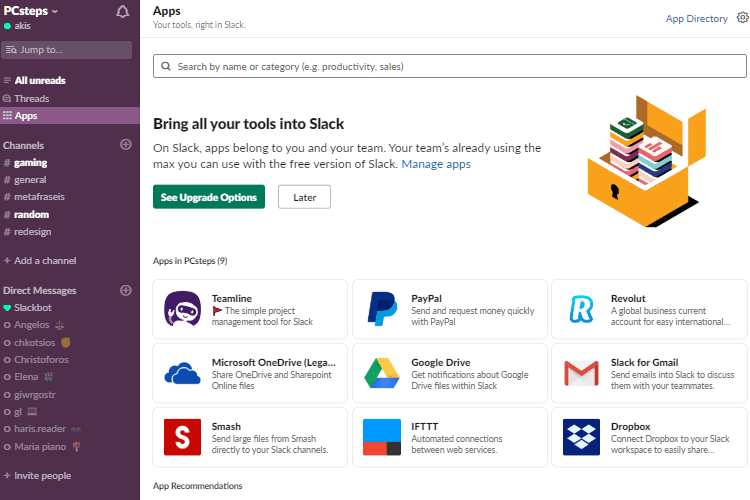Click the Revolut app title
This screenshot has width=750, height=500.
[x=628, y=299]
